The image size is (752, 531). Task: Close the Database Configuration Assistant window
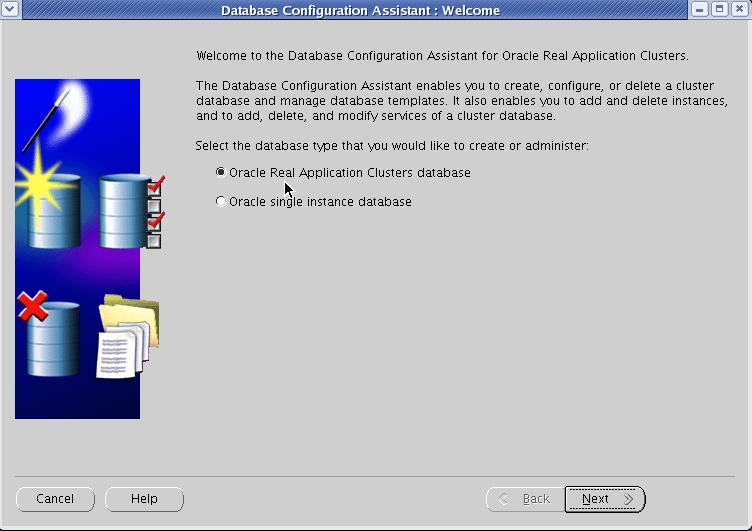pos(740,9)
